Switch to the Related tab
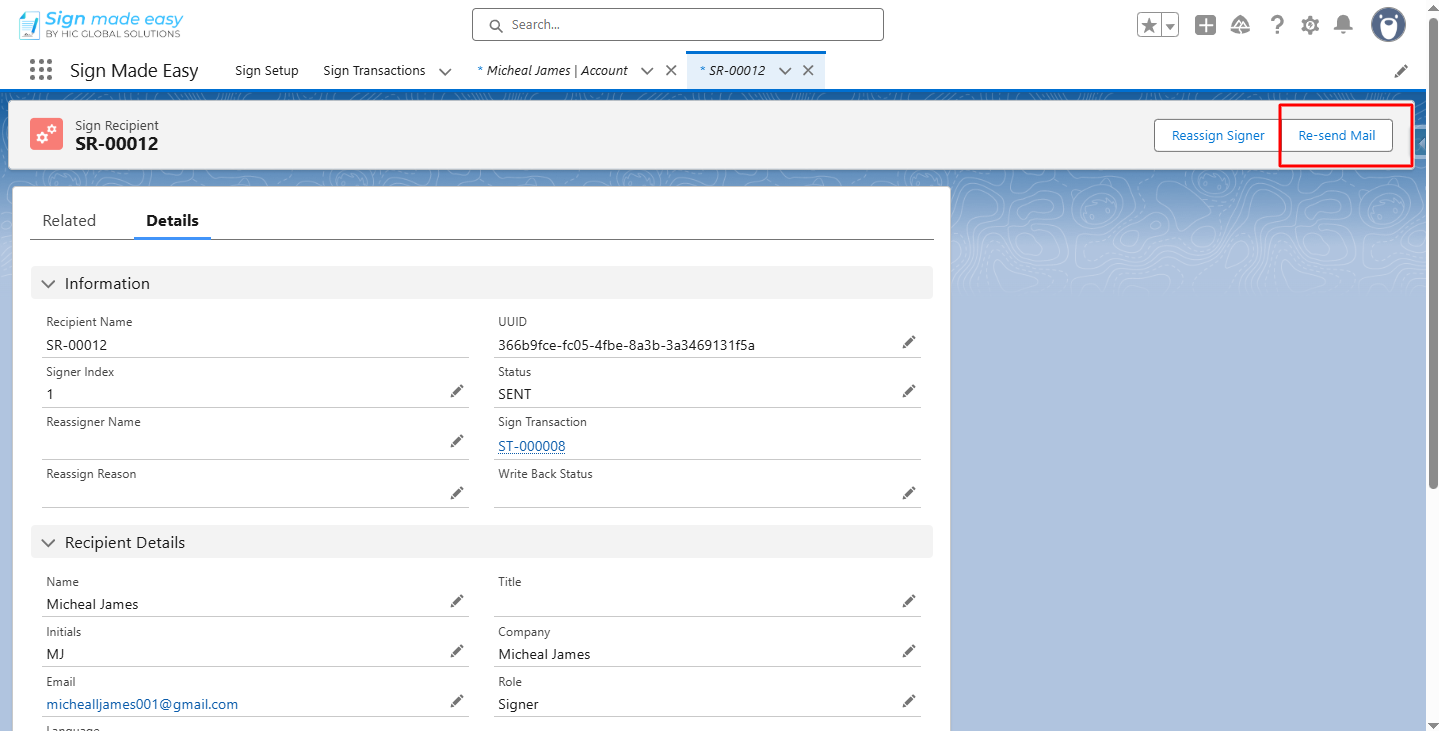Image resolution: width=1439 pixels, height=731 pixels. point(69,221)
